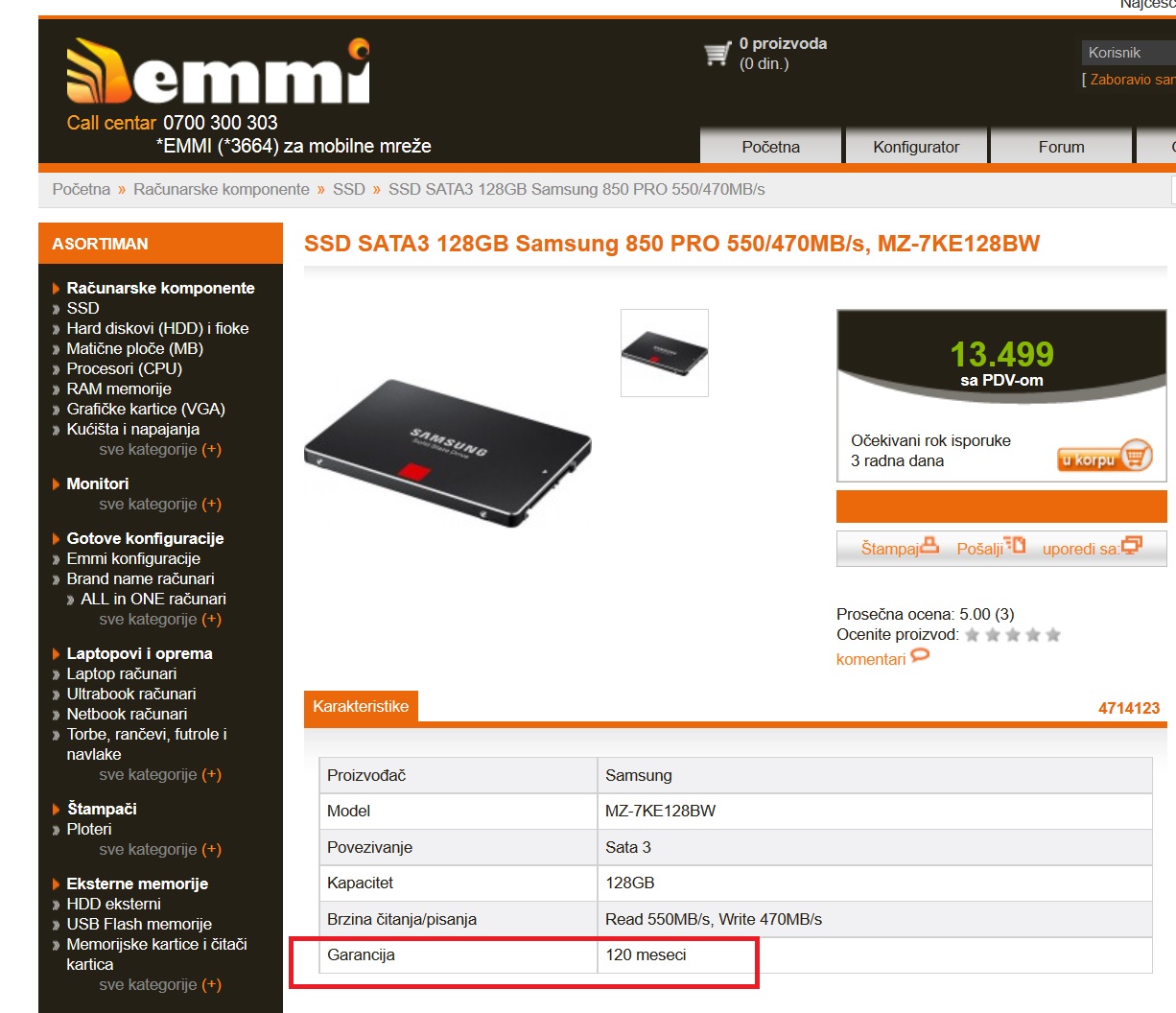Open USB Flash memorije category
The height and width of the screenshot is (1013, 1176).
click(139, 924)
